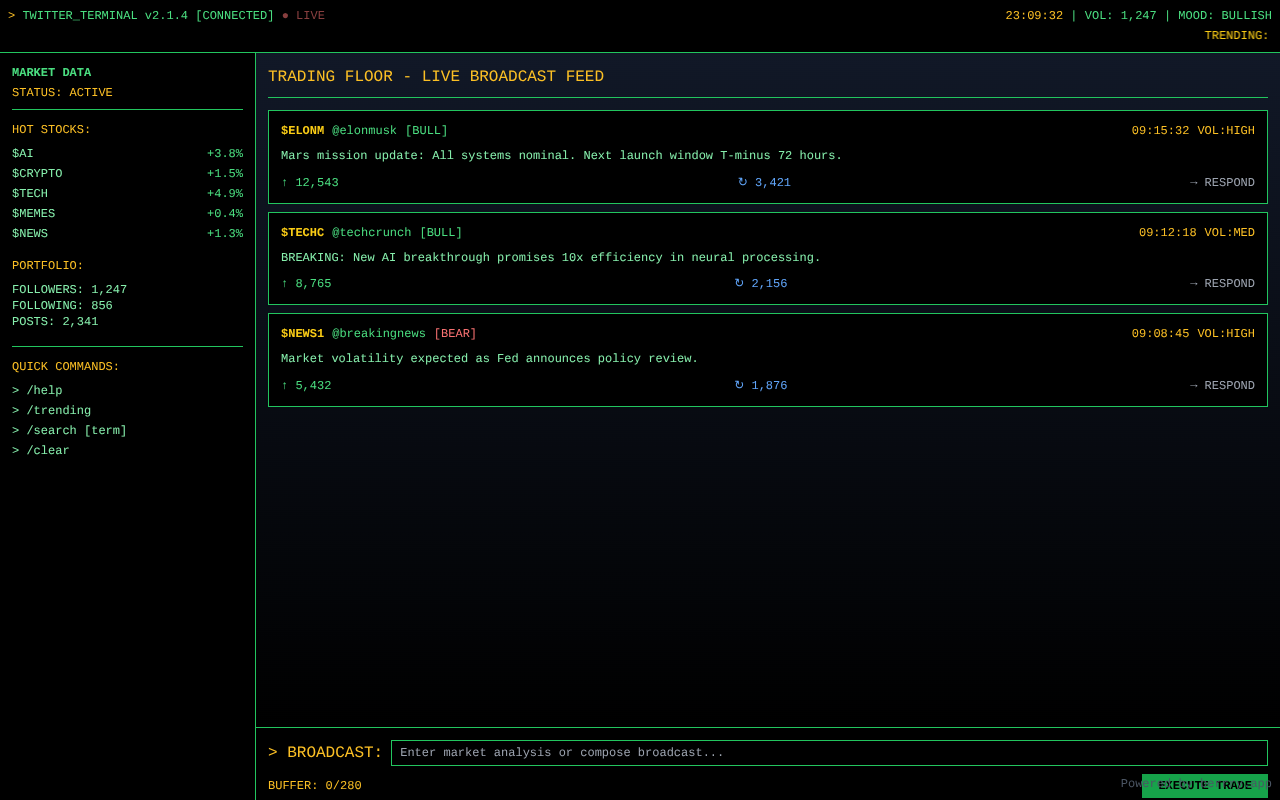This screenshot has height=800, width=1280.
Task: Rebroadcast the $NEWS1 Fed policy post
Action: click(x=760, y=386)
